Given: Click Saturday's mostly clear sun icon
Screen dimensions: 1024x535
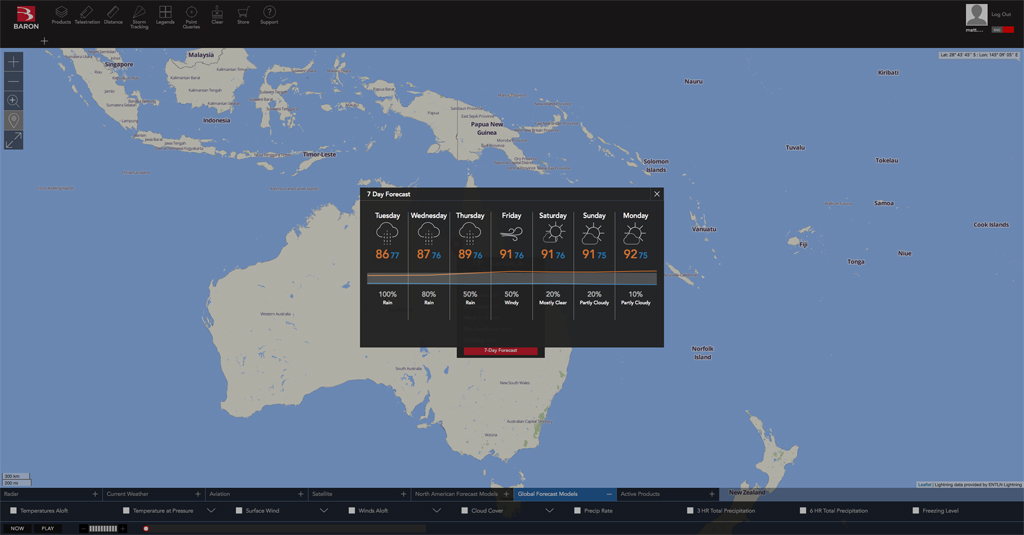Looking at the screenshot, I should (x=553, y=233).
